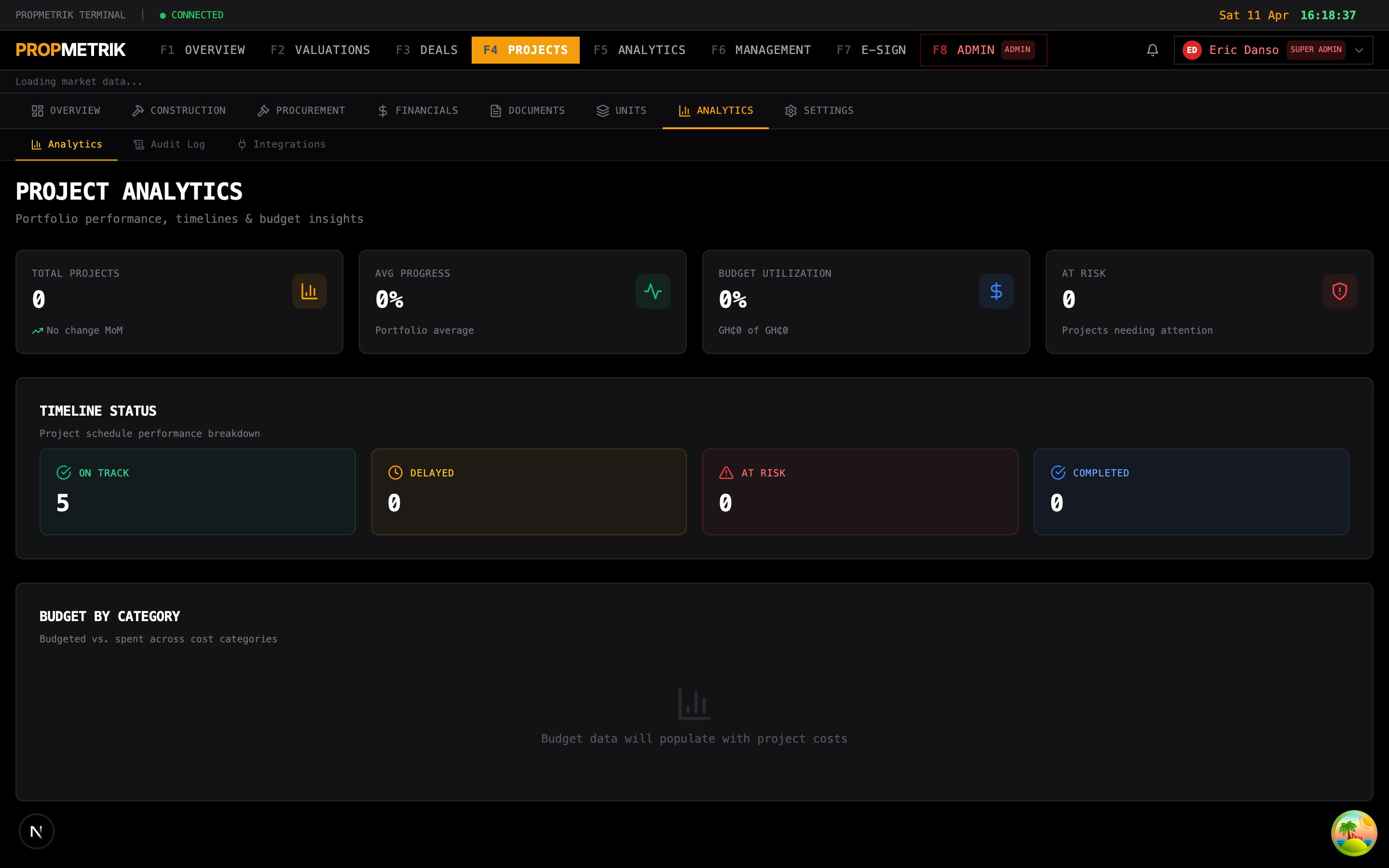Go to F1 Overview in main navigation
The width and height of the screenshot is (1389, 868).
point(203,50)
